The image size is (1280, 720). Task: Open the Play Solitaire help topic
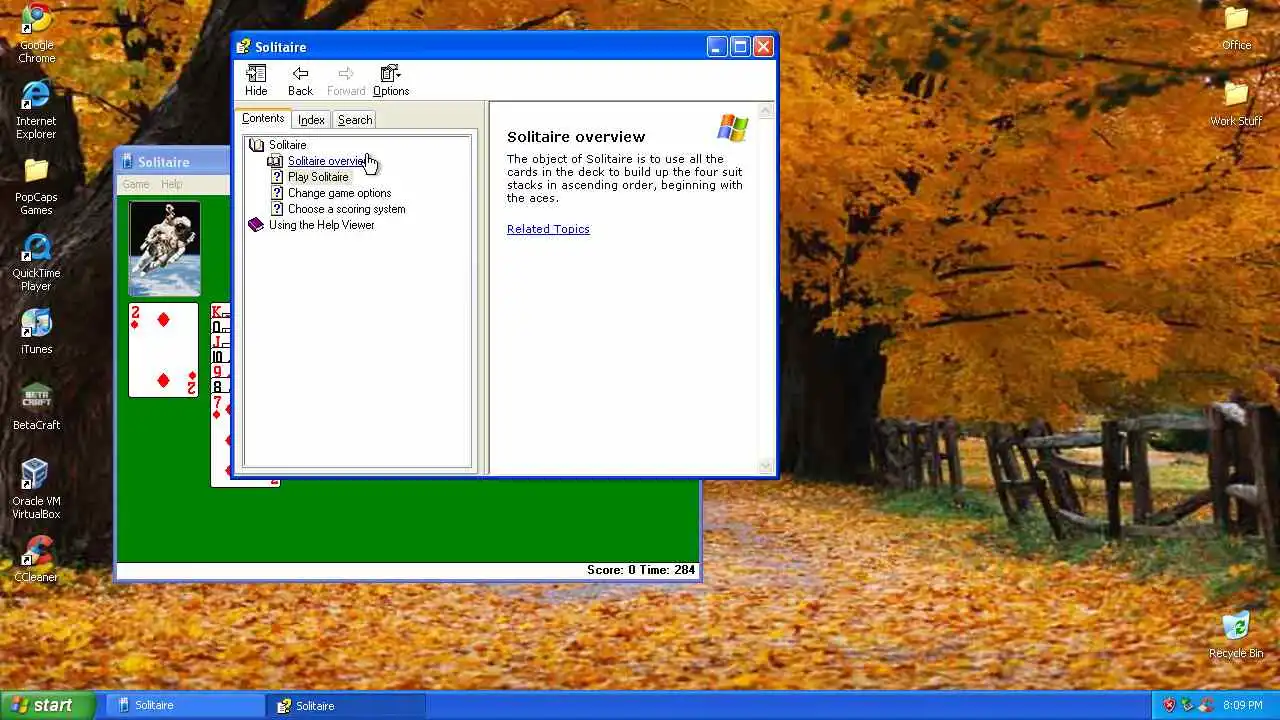point(318,177)
